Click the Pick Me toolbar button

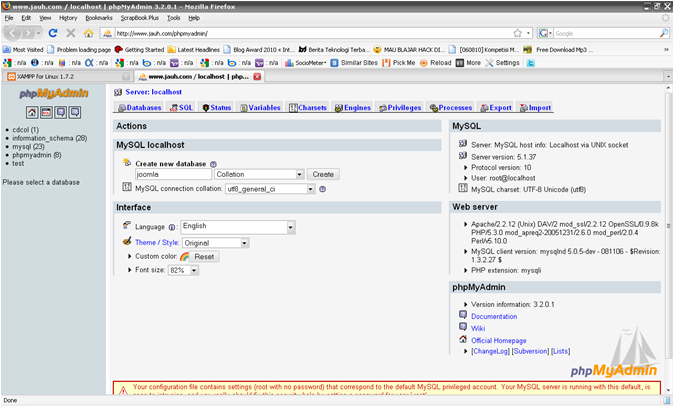point(399,63)
